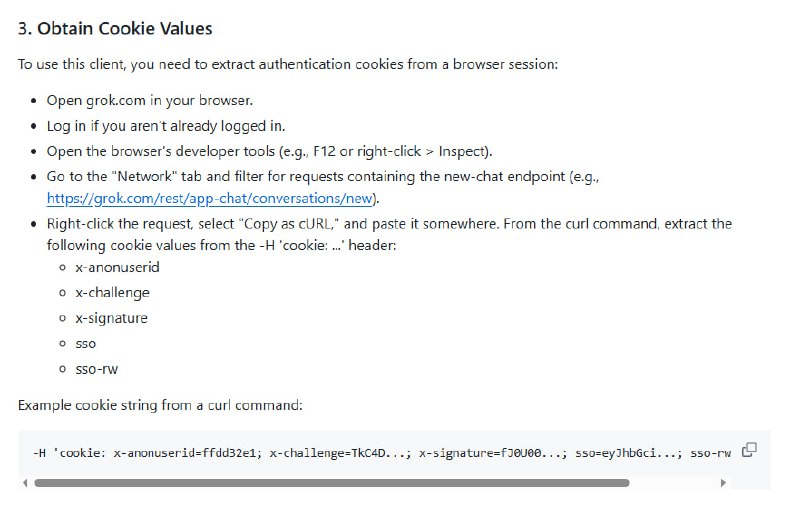The height and width of the screenshot is (515, 800).
Task: Click the "Log in if you aren't" bullet
Action: coord(166,126)
